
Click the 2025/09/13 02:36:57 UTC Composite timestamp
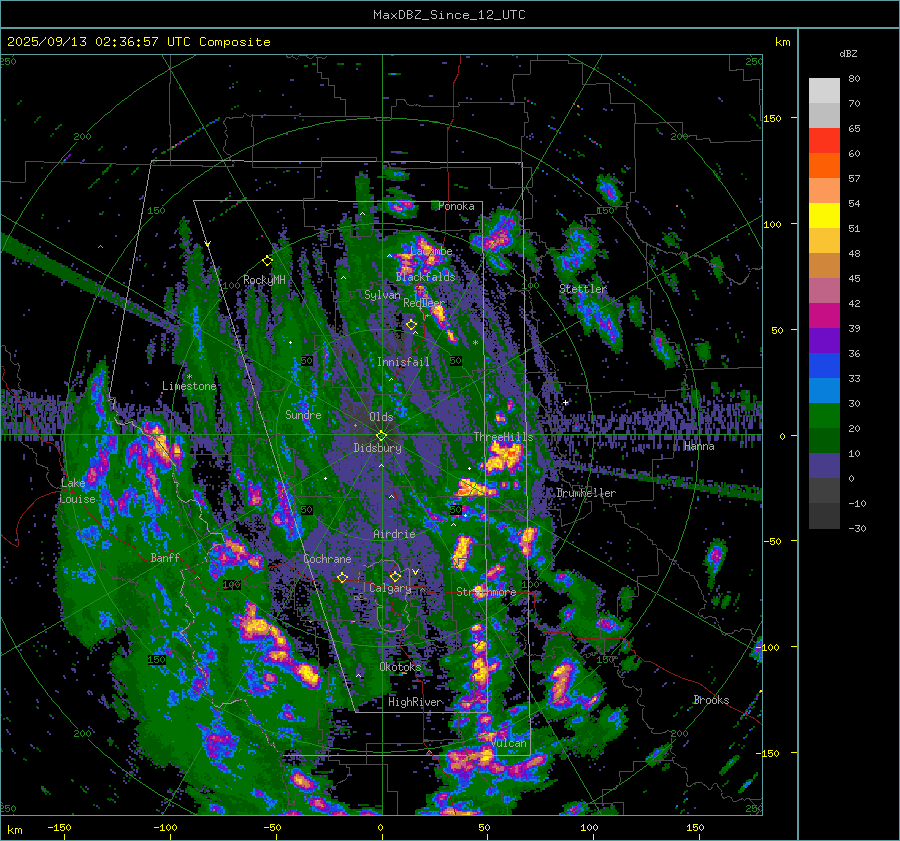(x=138, y=42)
